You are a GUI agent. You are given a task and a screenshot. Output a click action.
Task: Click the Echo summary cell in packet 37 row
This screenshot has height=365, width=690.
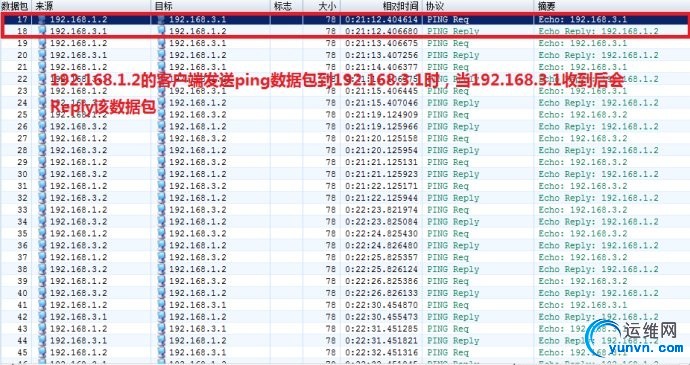583,257
